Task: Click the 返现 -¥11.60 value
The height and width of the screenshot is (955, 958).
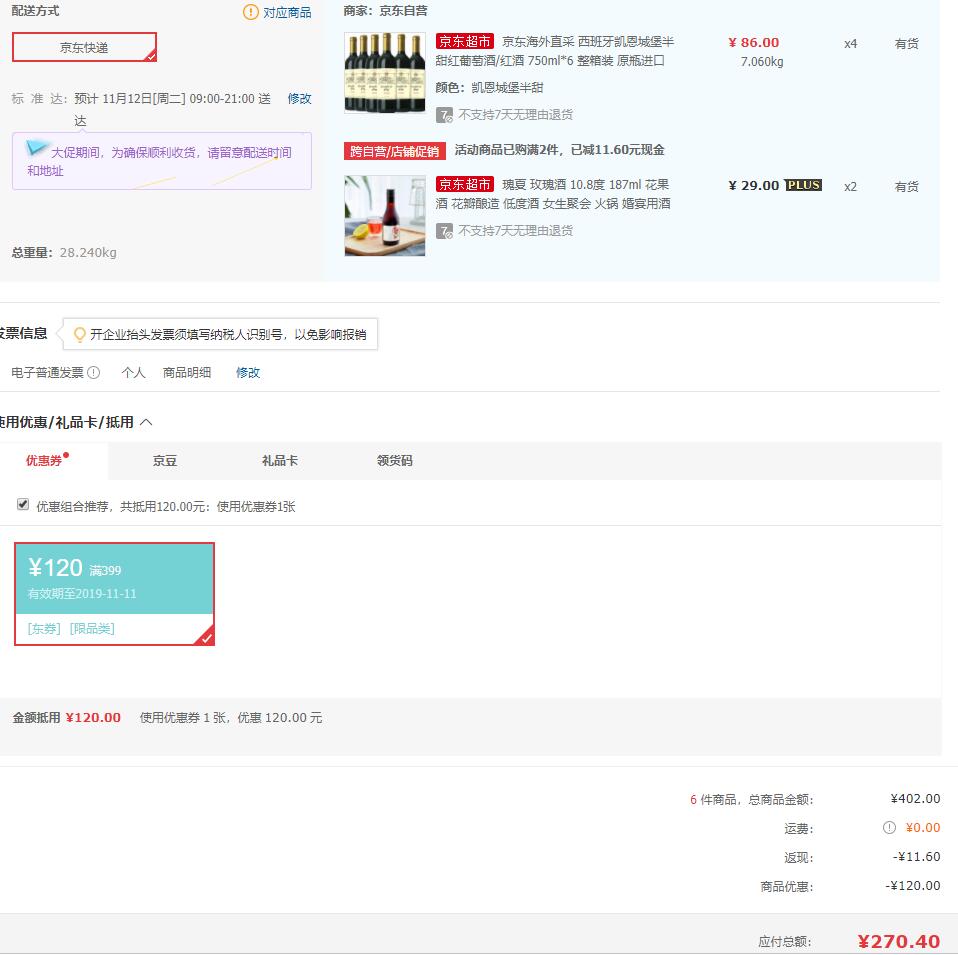Action: pos(916,857)
